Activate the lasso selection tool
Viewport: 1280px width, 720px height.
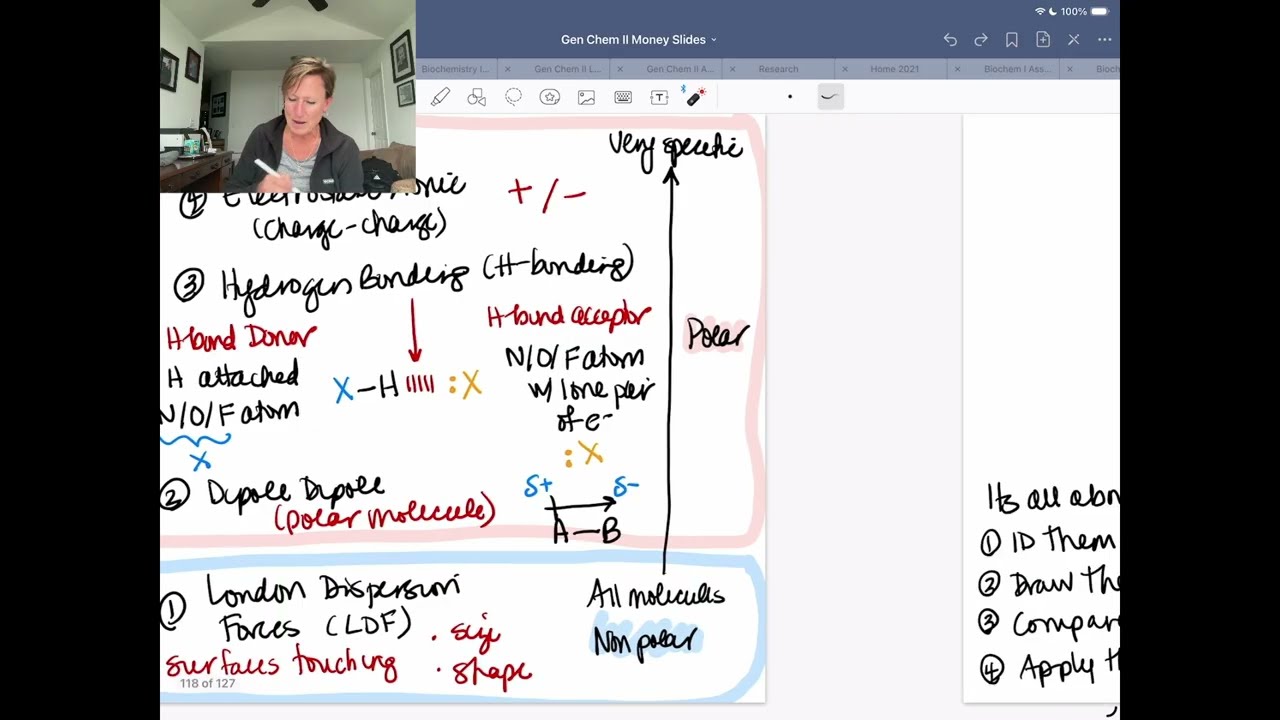(x=513, y=97)
